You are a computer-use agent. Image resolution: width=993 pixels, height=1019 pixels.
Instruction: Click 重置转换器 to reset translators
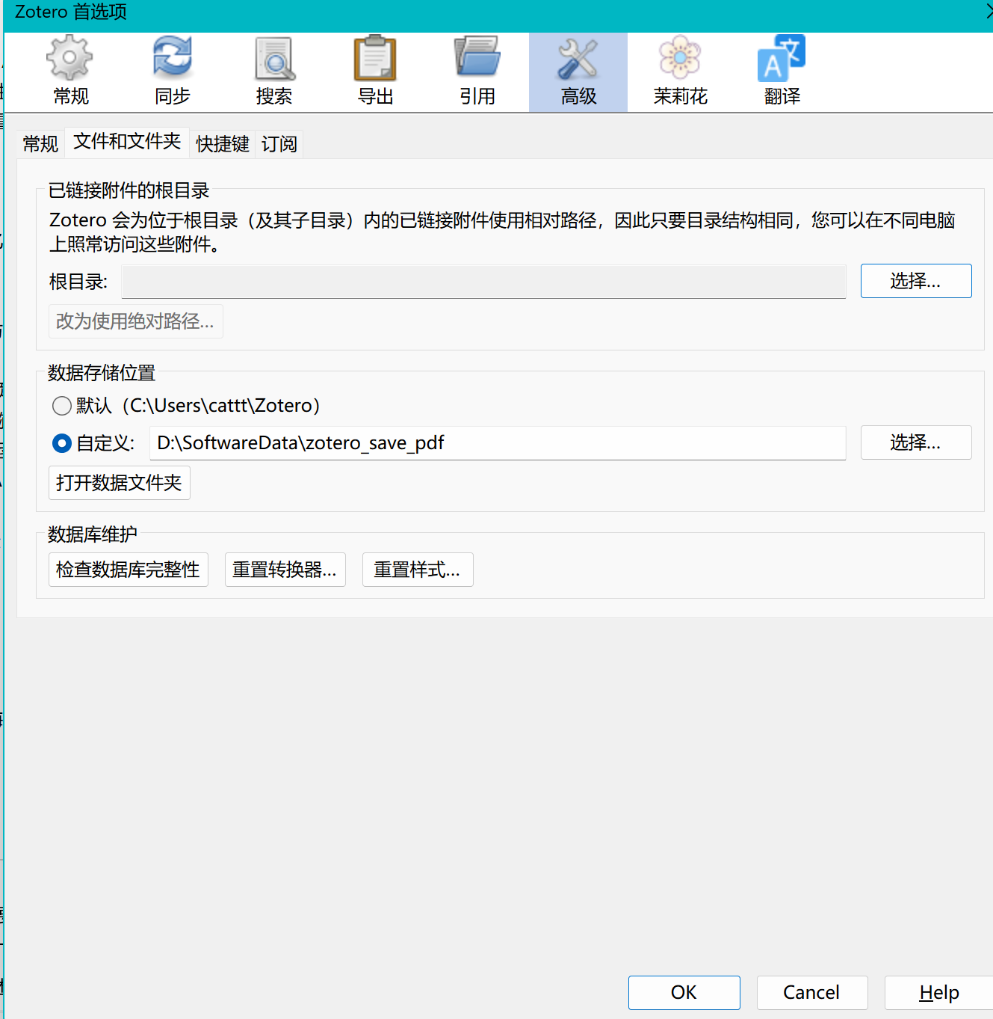point(285,569)
